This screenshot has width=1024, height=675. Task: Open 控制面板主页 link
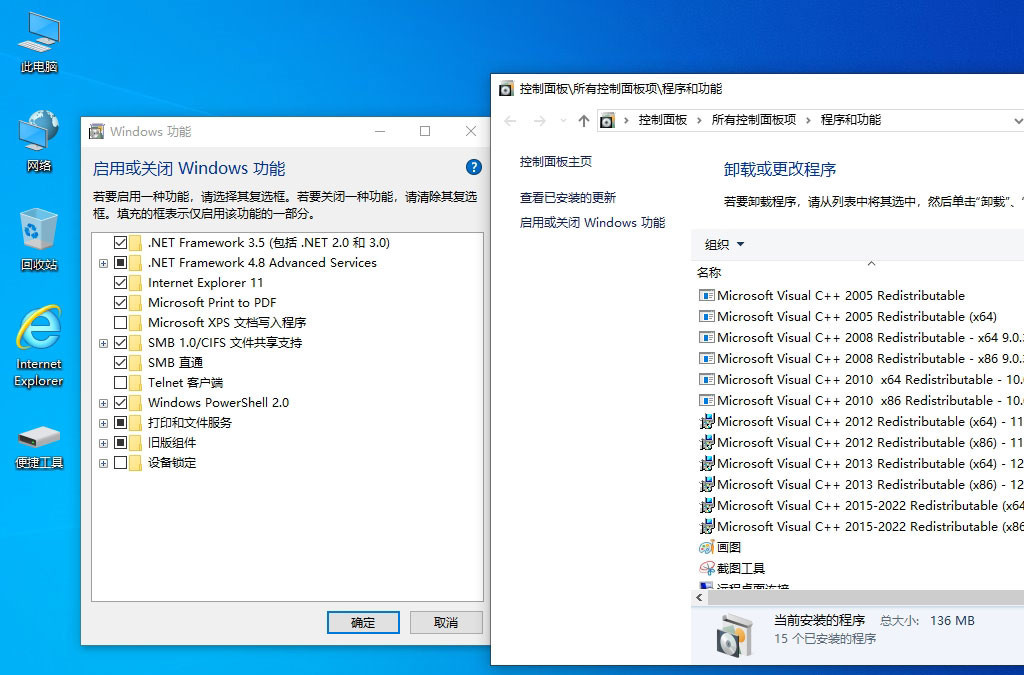(556, 162)
